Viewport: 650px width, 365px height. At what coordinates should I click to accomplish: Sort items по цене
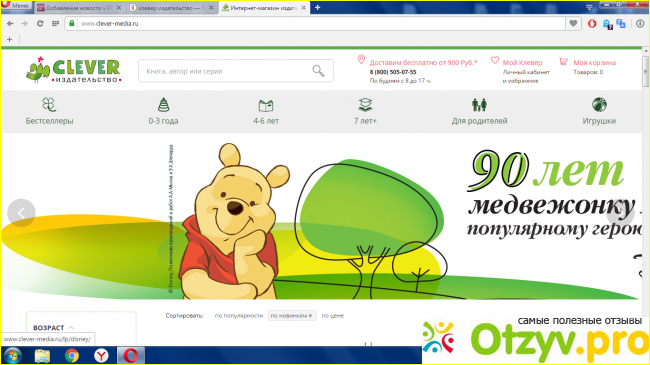pos(332,316)
